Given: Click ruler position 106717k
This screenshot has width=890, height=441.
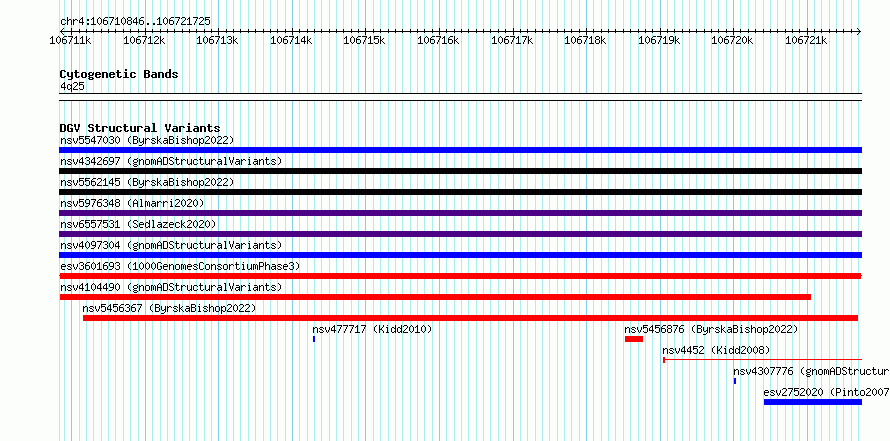Looking at the screenshot, I should pos(513,40).
